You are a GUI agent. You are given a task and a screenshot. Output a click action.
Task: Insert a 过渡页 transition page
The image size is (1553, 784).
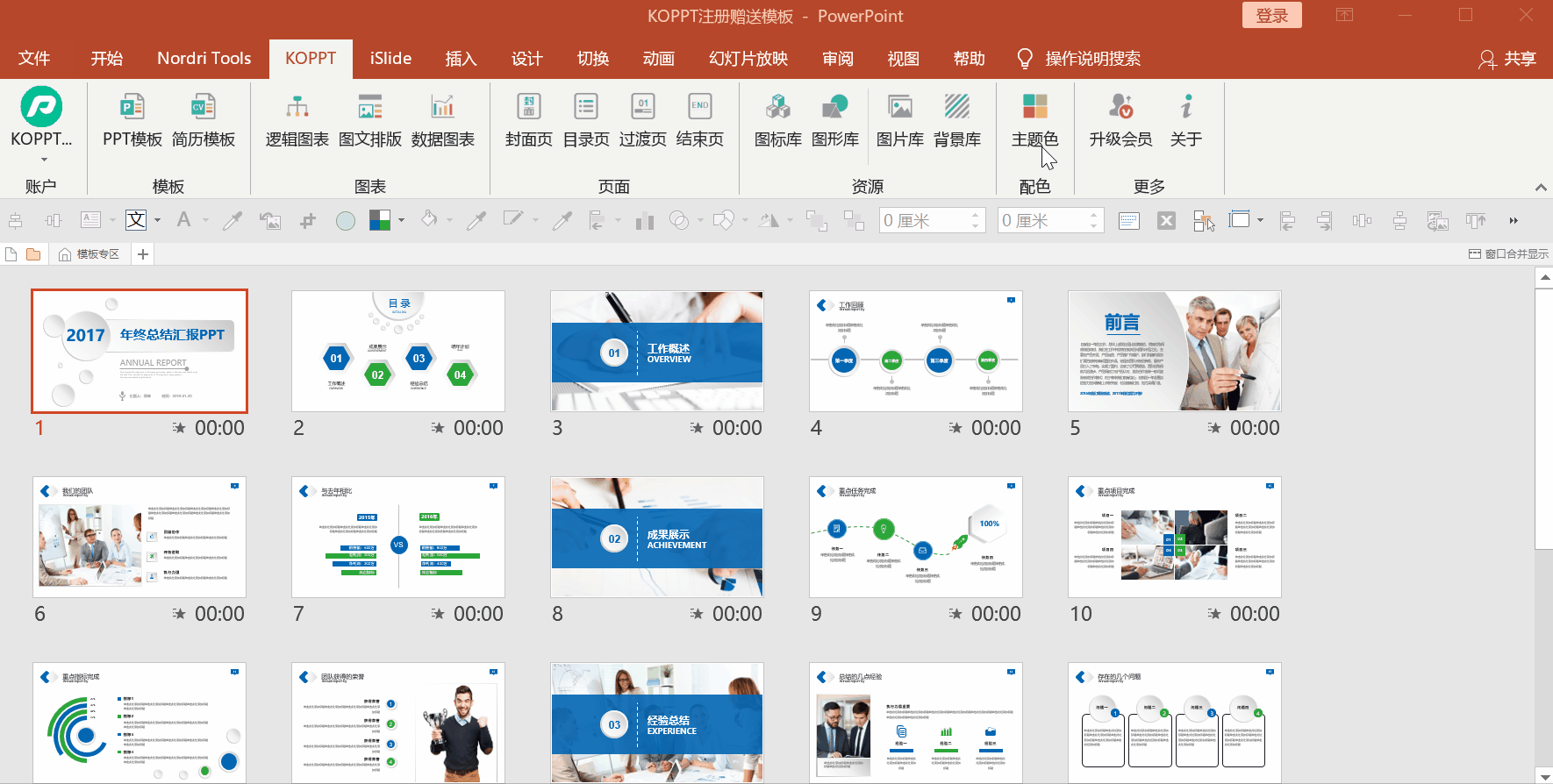[x=643, y=120]
